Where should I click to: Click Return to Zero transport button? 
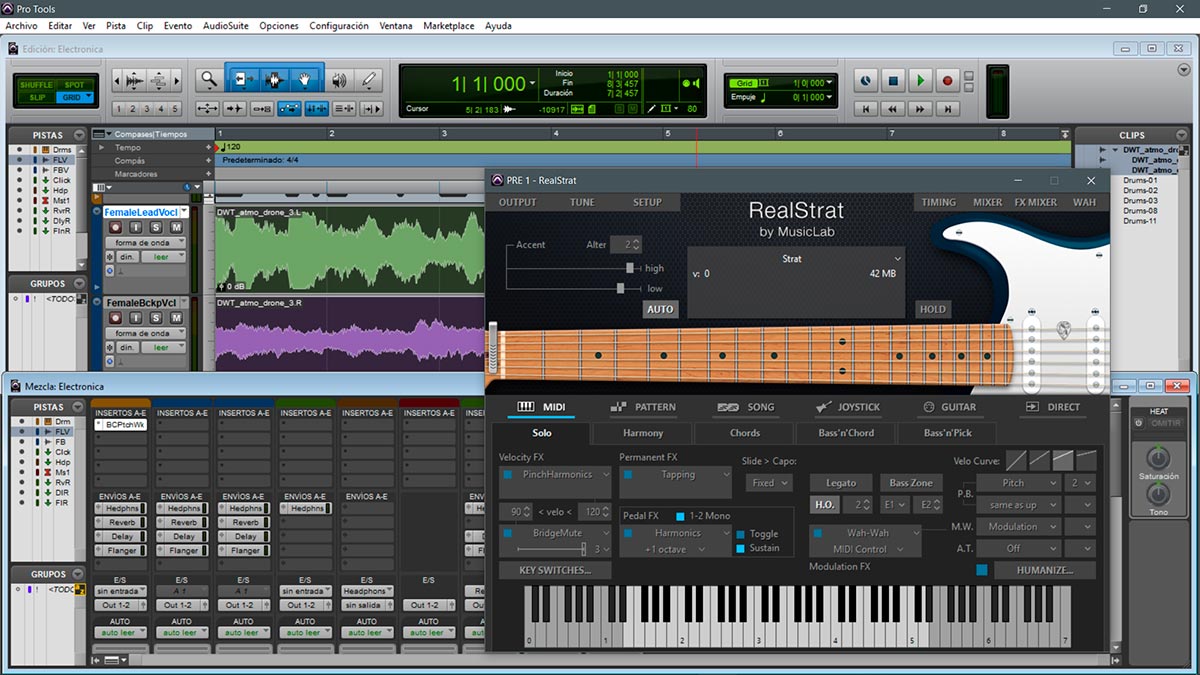click(867, 108)
